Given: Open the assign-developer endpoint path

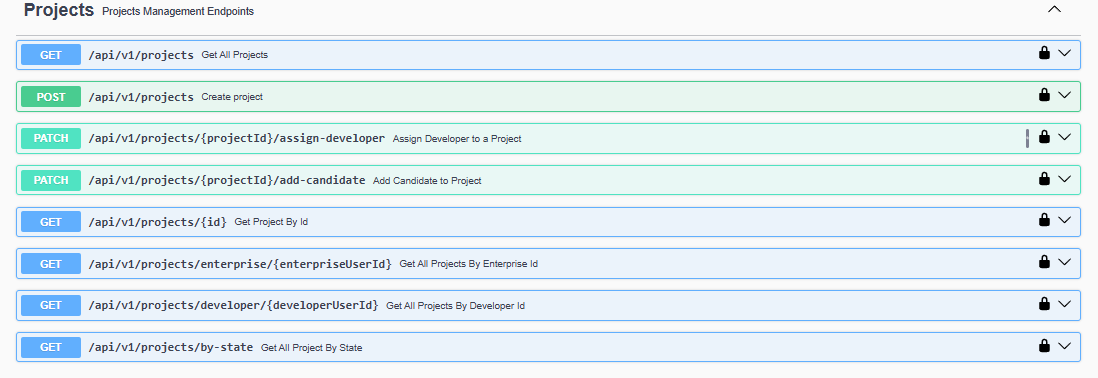Looking at the screenshot, I should [237, 139].
